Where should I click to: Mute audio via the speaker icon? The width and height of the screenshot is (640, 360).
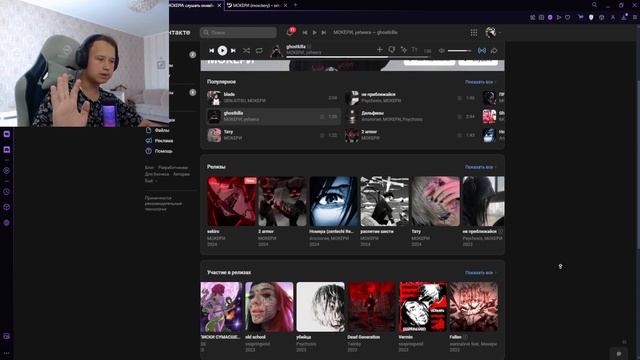(442, 51)
